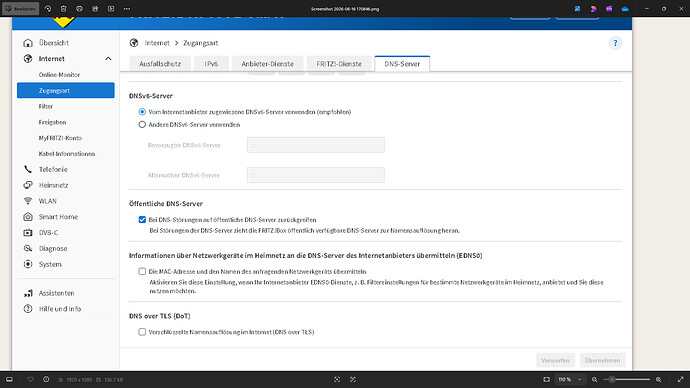The image size is (690, 388).
Task: Open the 110 % zoom level dropdown
Action: [x=570, y=379]
